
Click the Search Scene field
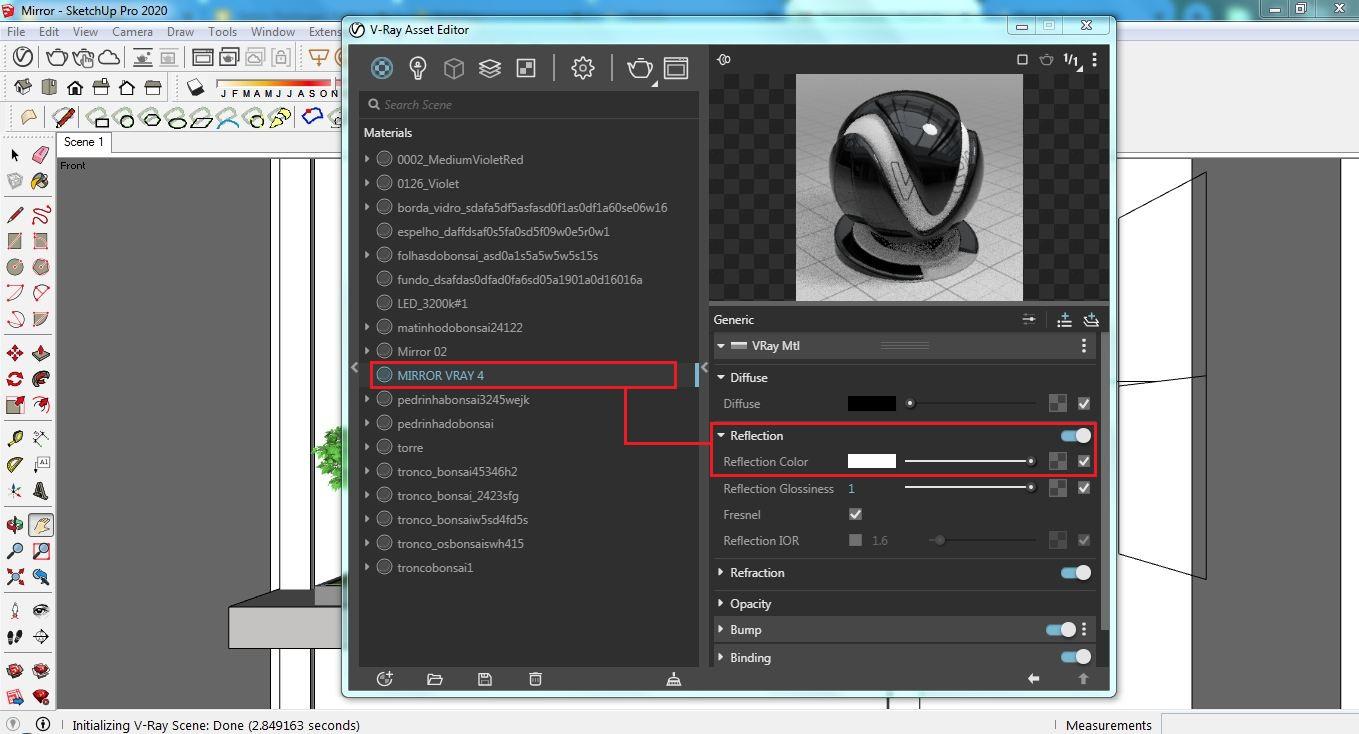[529, 104]
